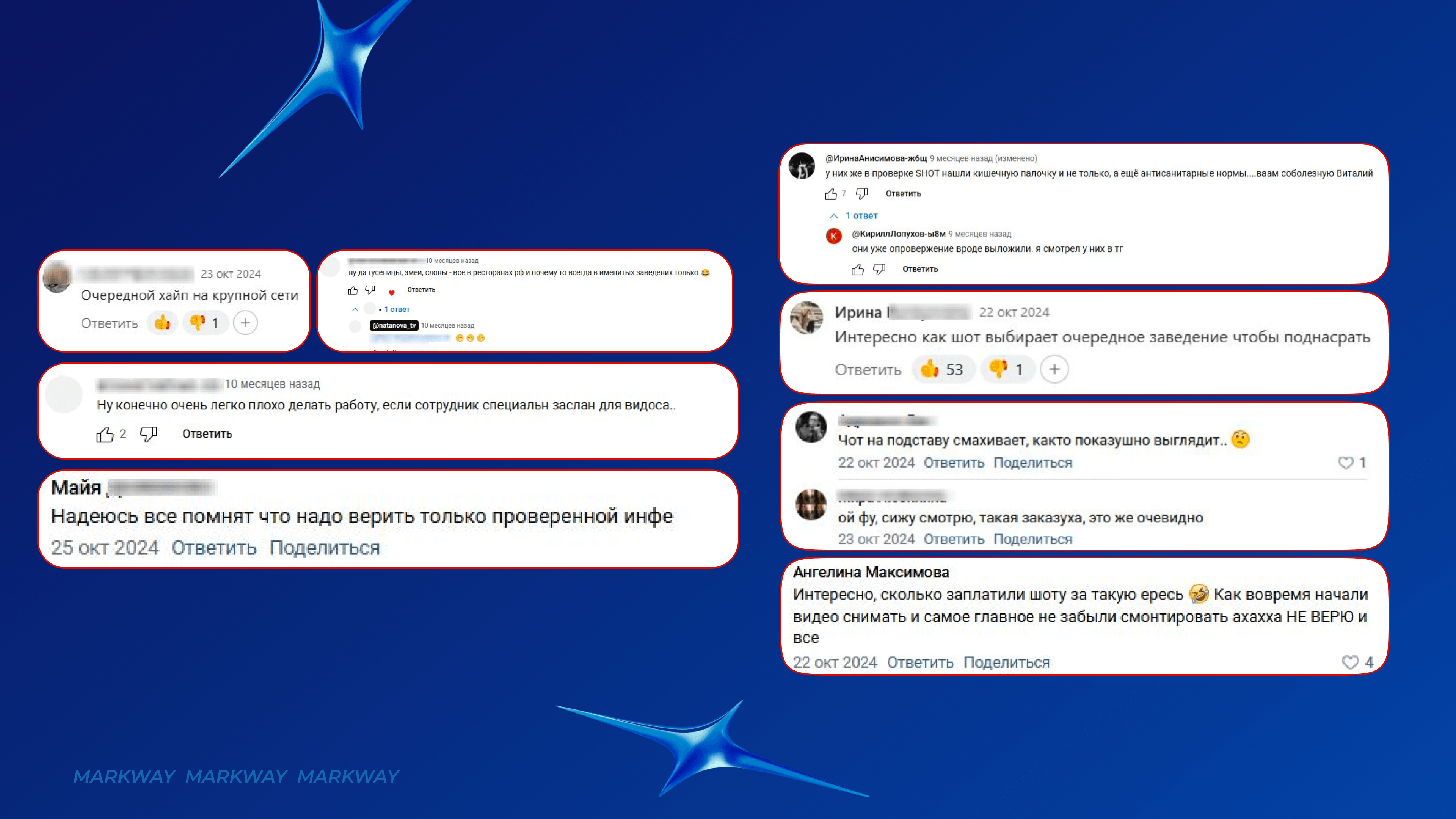This screenshot has height=819, width=1456.
Task: Like the comment by @ИринаАнисимова-ж6щ
Action: [830, 194]
